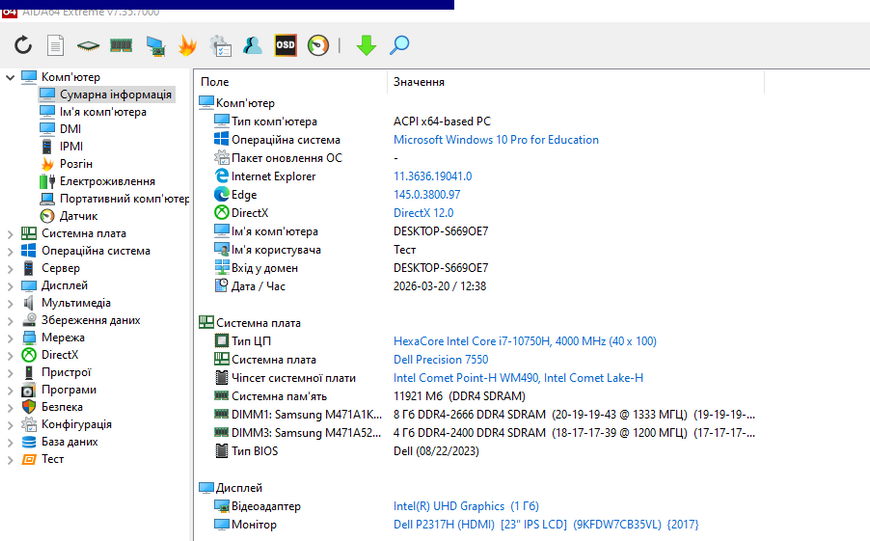Expand the DirectX tree node
The height and width of the screenshot is (541, 870).
coord(10,356)
